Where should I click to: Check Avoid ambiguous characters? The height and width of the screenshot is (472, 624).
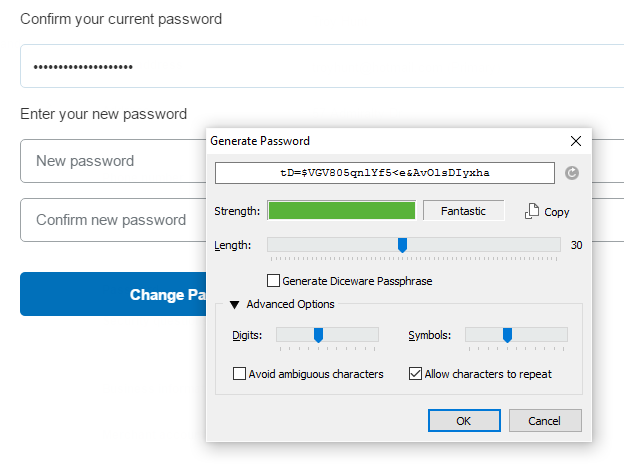(x=239, y=374)
